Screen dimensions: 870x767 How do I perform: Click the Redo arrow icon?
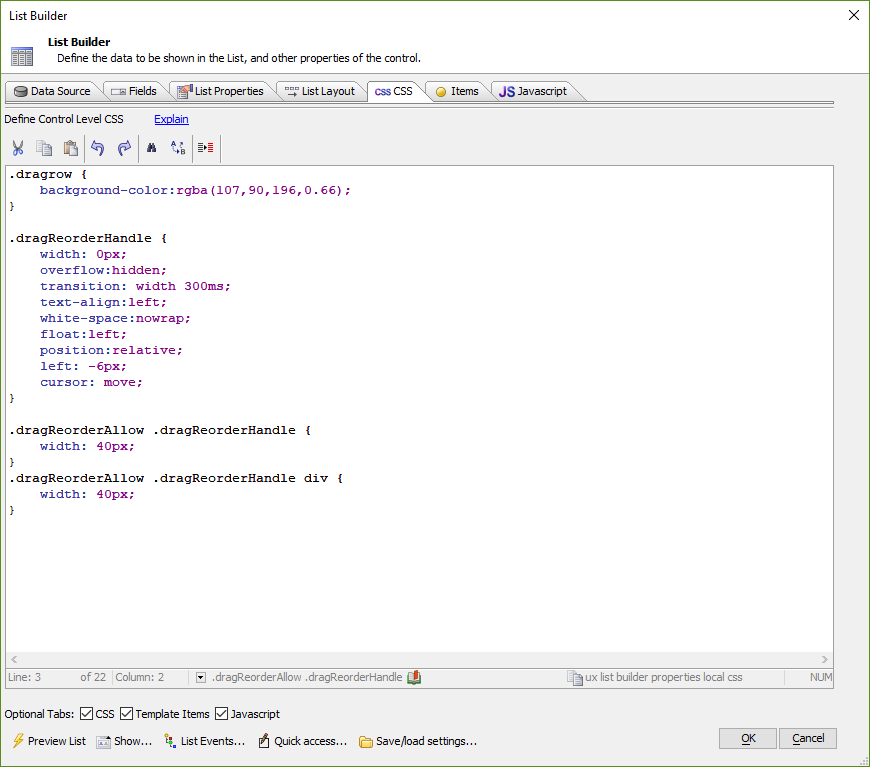(124, 148)
